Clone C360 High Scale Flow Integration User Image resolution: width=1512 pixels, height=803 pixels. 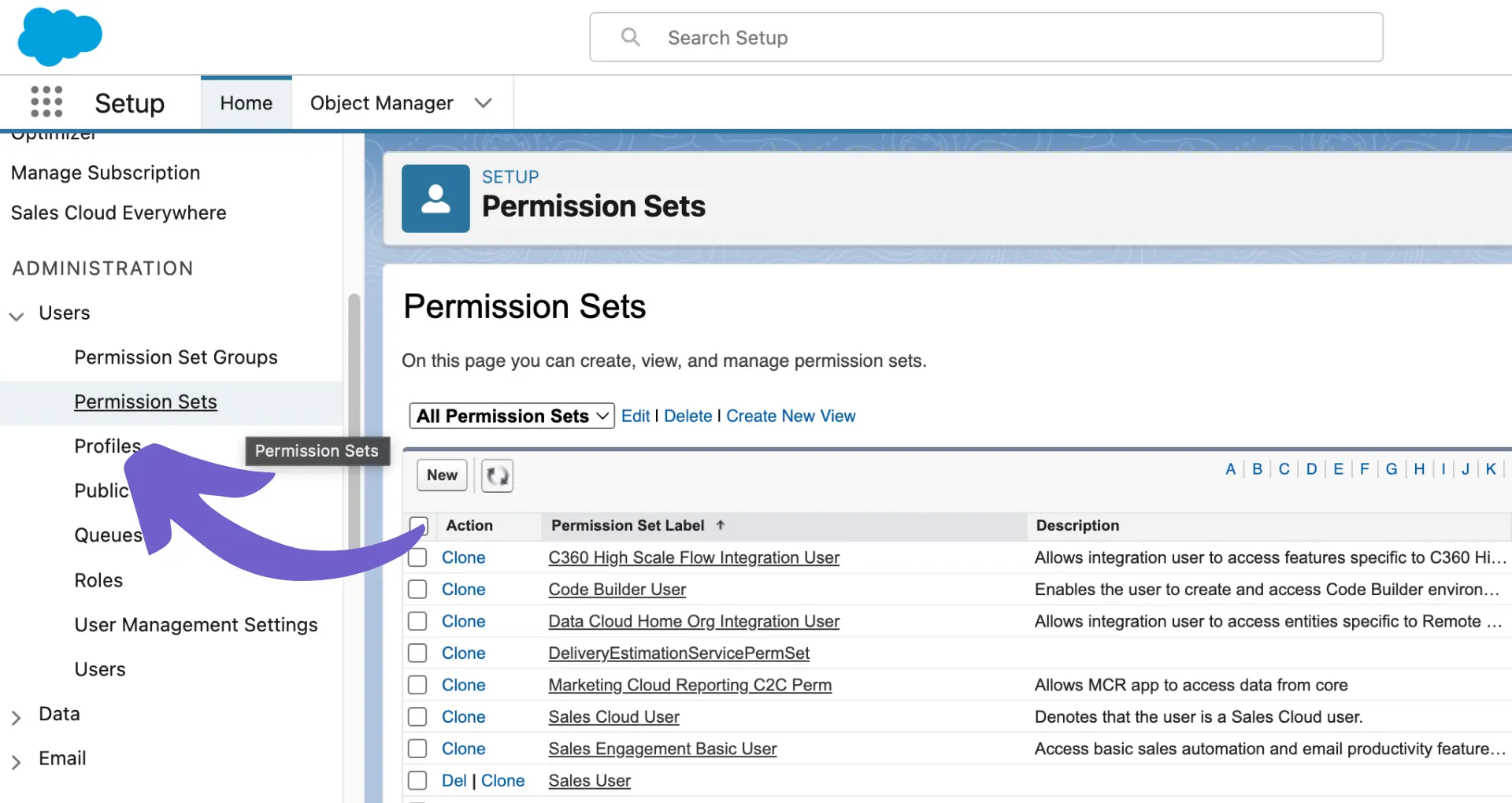tap(463, 557)
